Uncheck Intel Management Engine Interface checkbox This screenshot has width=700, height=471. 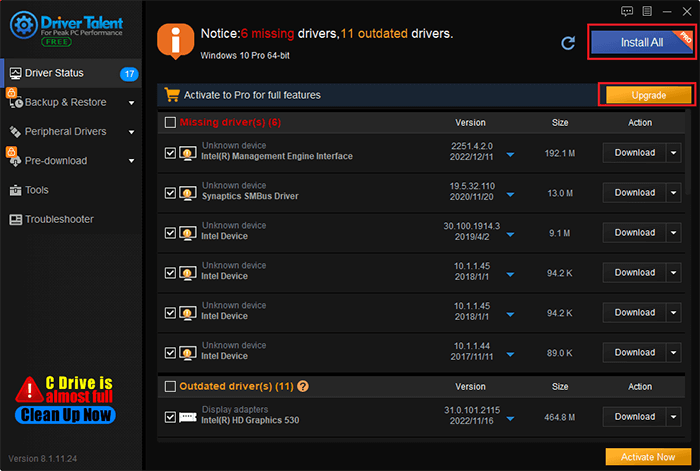click(170, 153)
